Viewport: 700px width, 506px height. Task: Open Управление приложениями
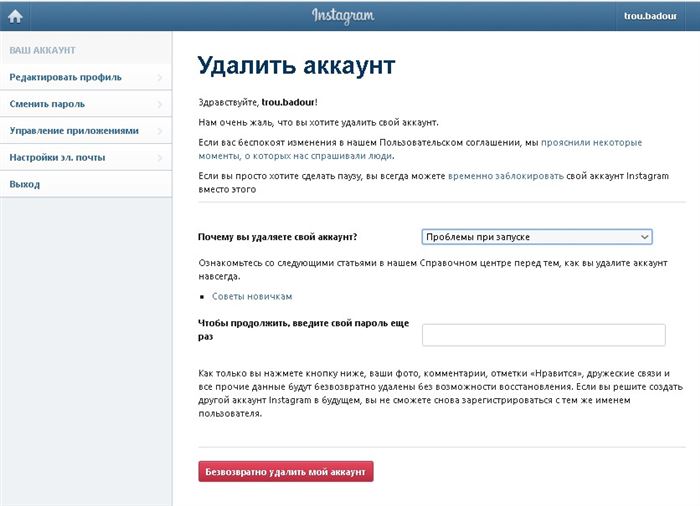point(86,131)
